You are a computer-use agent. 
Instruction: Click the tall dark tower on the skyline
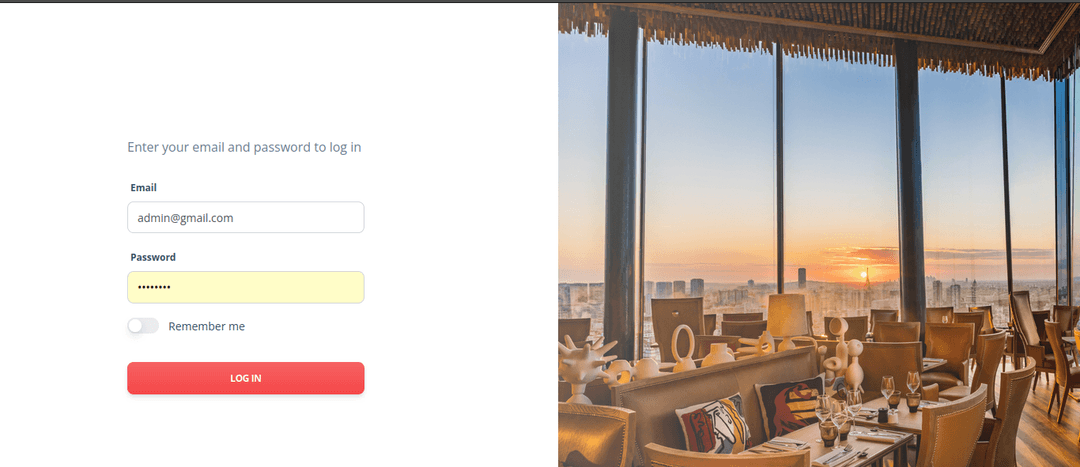(802, 278)
